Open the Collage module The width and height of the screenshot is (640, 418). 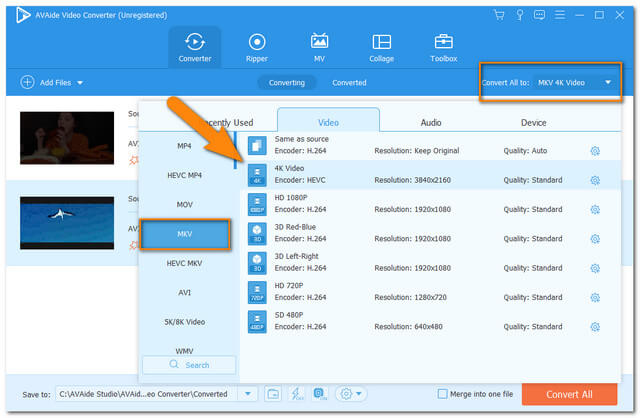[382, 47]
